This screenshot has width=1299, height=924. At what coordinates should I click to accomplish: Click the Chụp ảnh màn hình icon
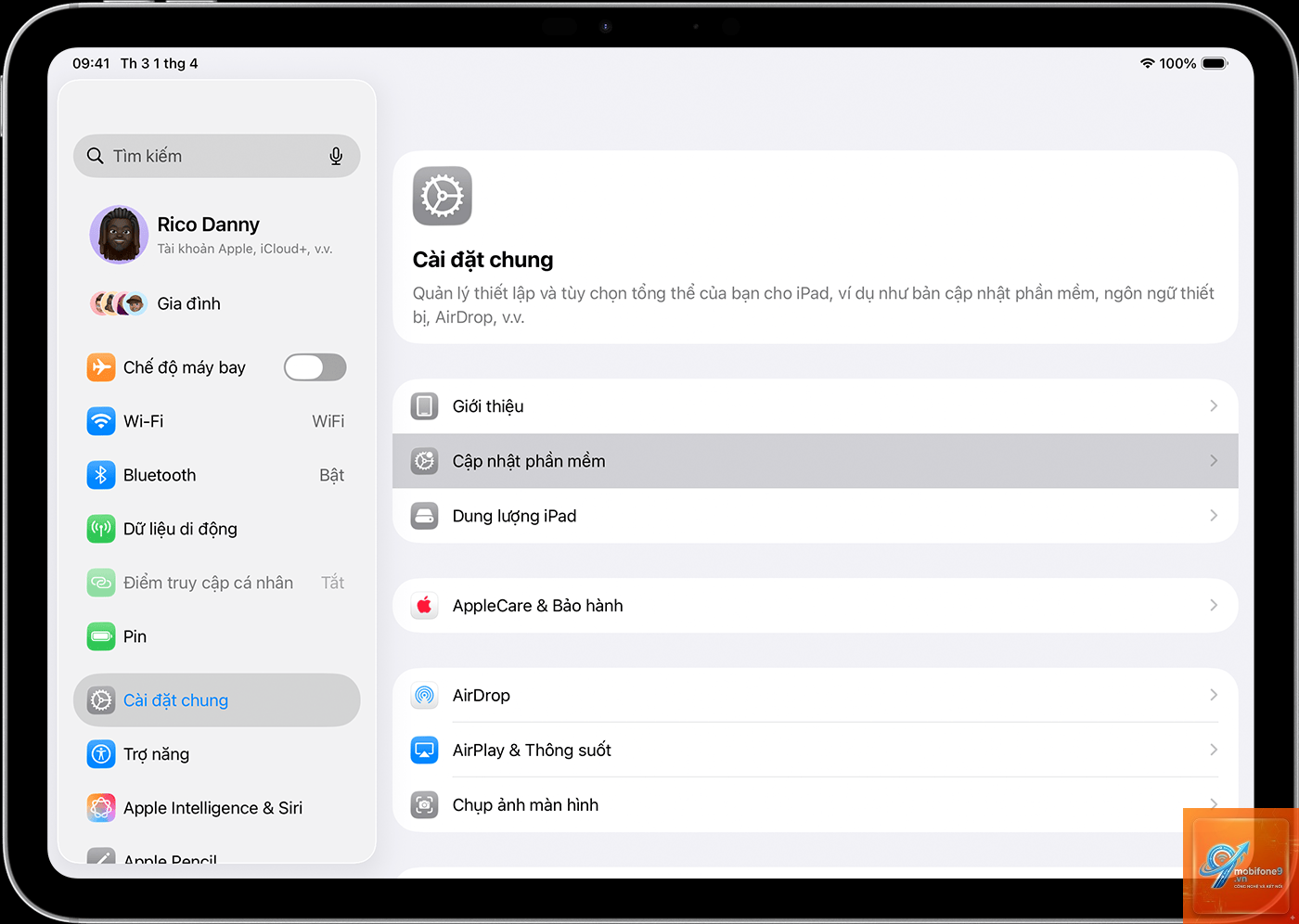(425, 805)
